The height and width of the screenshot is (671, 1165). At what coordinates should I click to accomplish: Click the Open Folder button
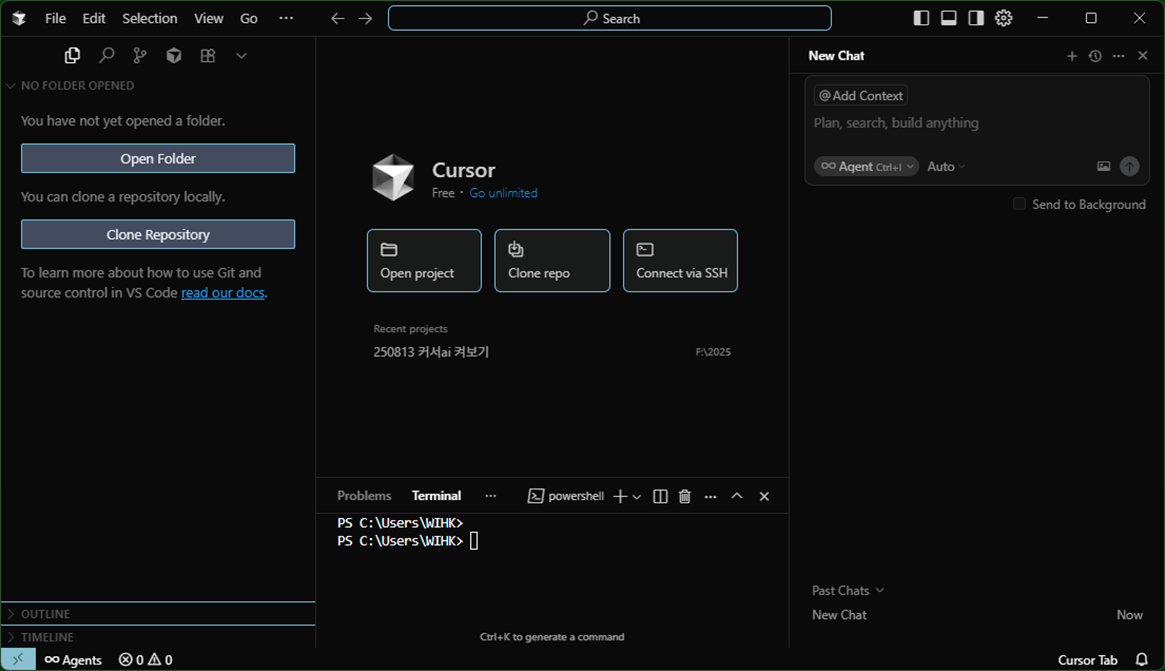click(158, 158)
